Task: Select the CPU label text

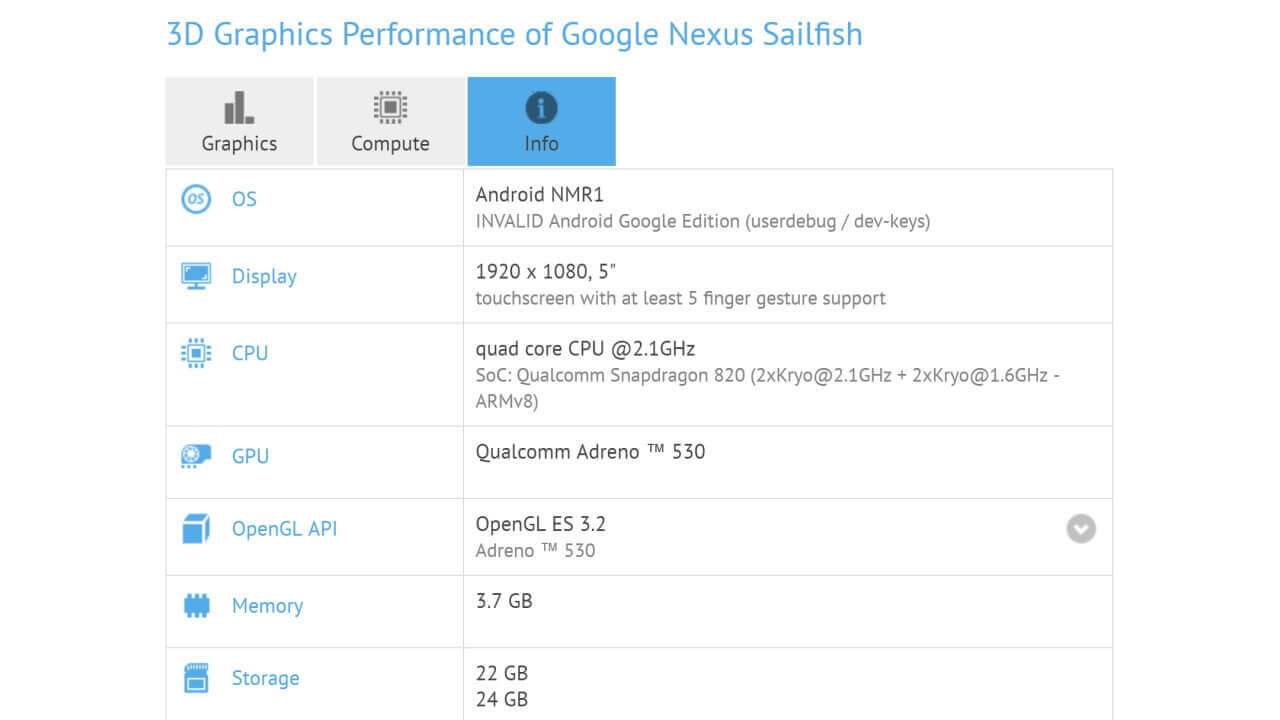Action: pyautogui.click(x=249, y=353)
